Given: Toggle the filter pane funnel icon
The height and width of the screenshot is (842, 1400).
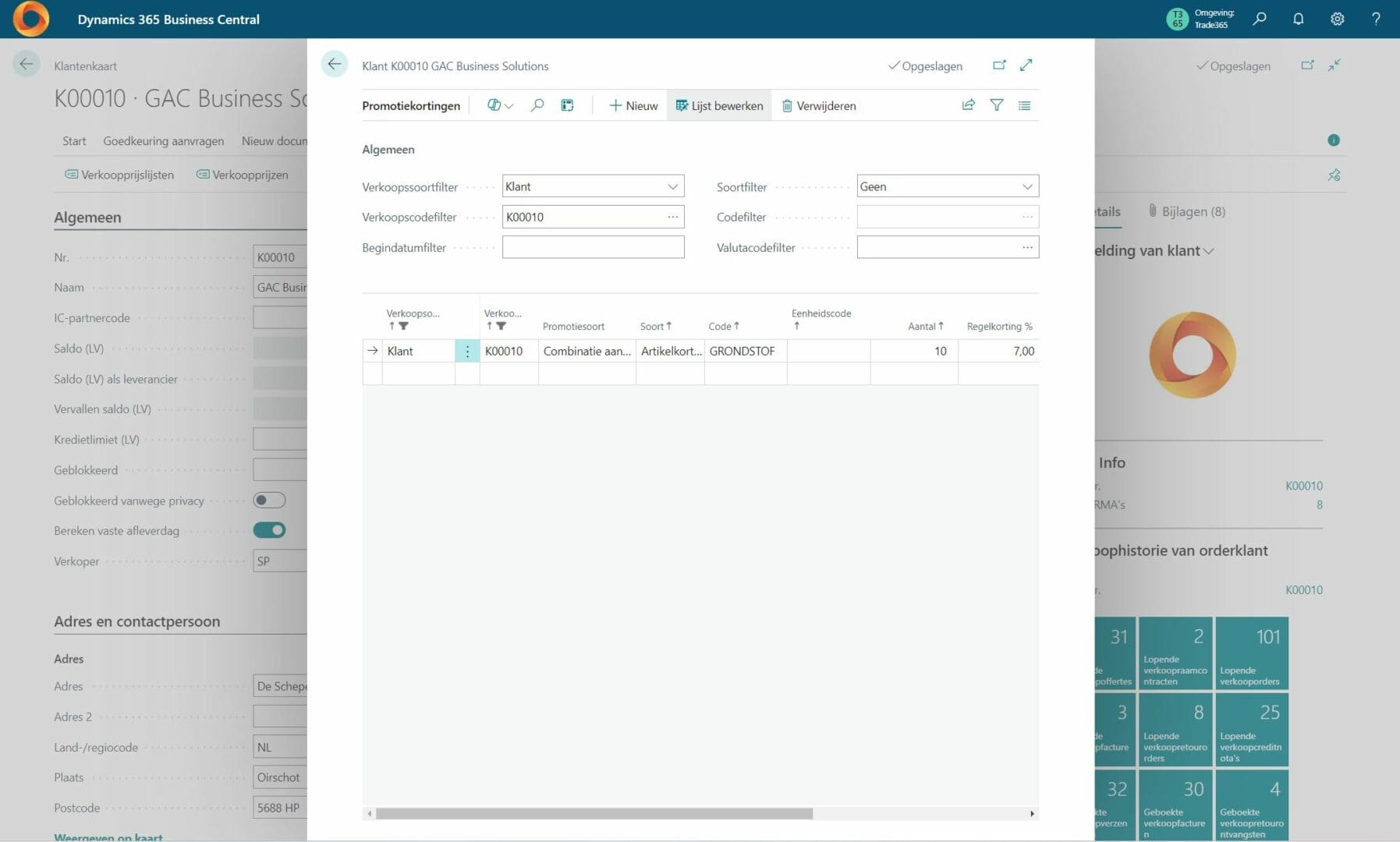Looking at the screenshot, I should pos(996,105).
